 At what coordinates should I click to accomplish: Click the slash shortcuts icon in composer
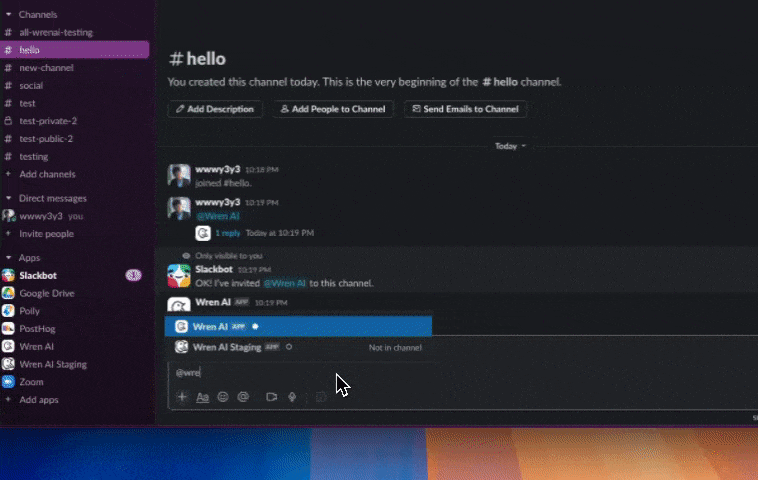[x=321, y=397]
